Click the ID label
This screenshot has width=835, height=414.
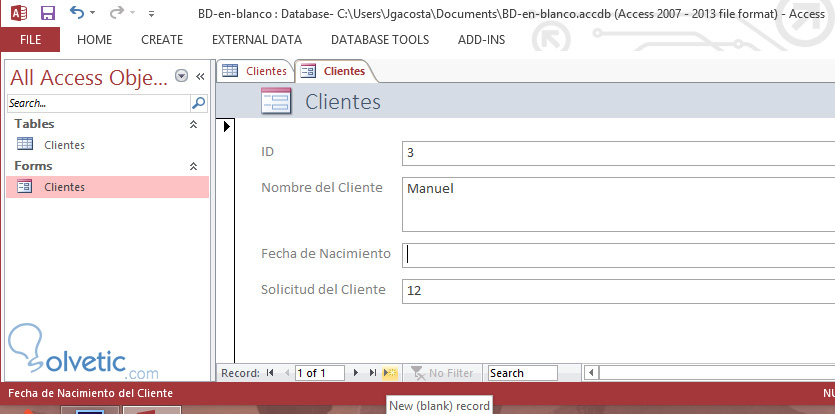[x=267, y=152]
